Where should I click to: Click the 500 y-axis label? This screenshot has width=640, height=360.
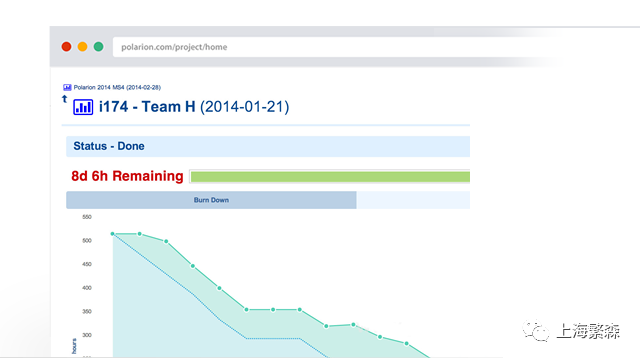click(x=87, y=241)
